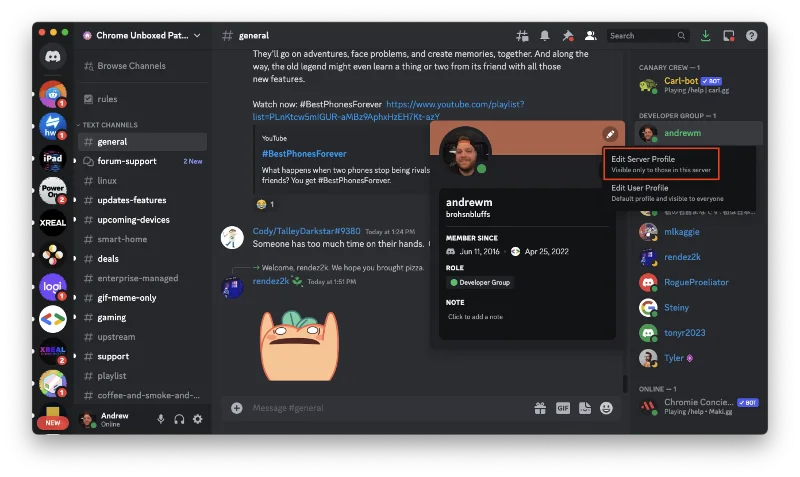Open the forum-support channel
800x477 pixels.
click(142, 161)
